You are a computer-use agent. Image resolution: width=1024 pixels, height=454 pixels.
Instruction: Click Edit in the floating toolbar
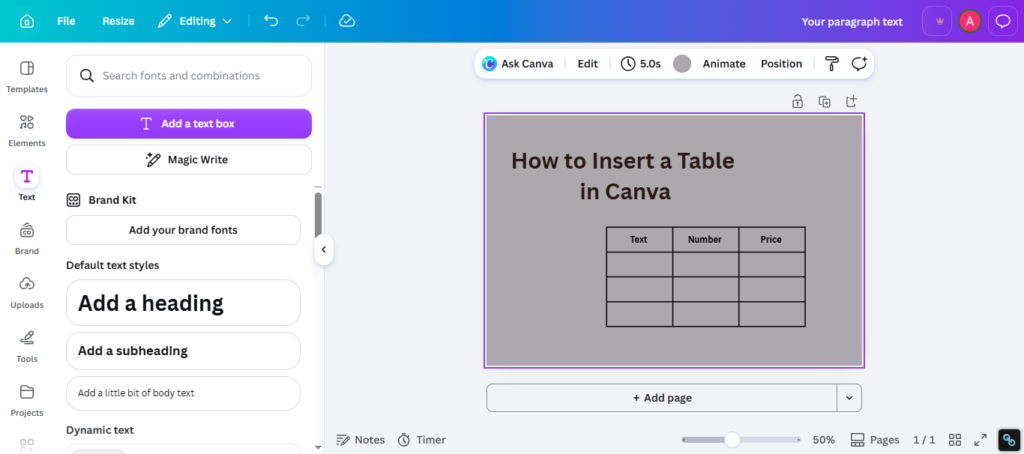pos(588,63)
